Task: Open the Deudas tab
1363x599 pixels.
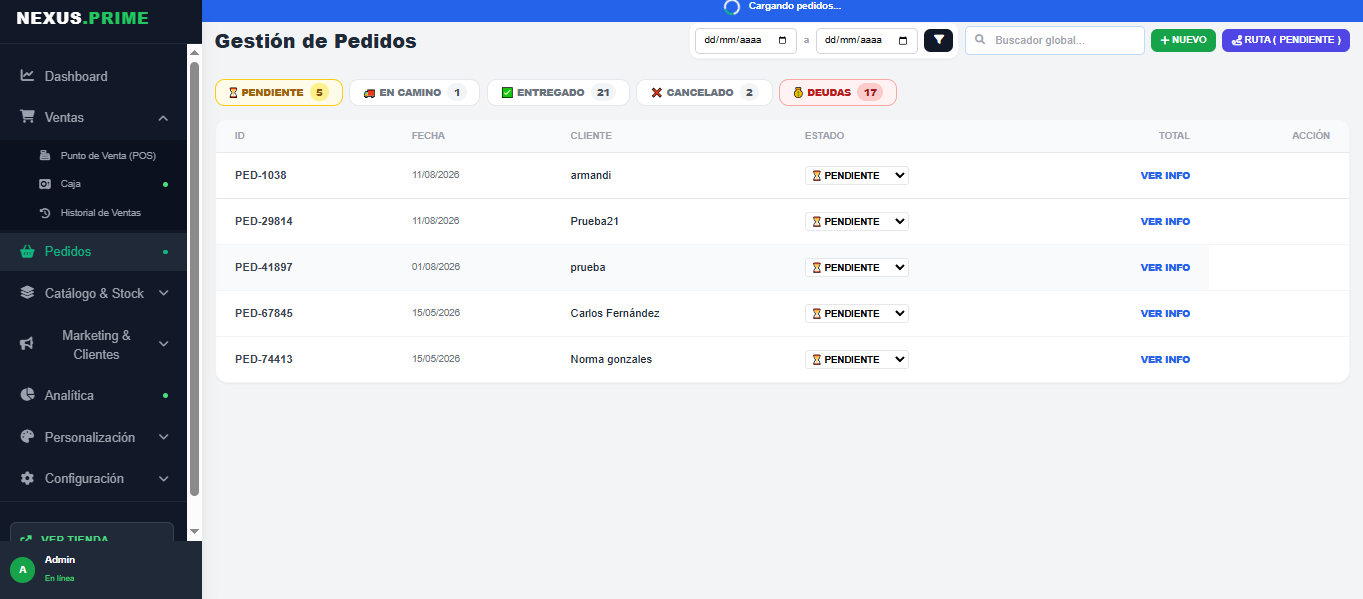Action: (x=838, y=92)
